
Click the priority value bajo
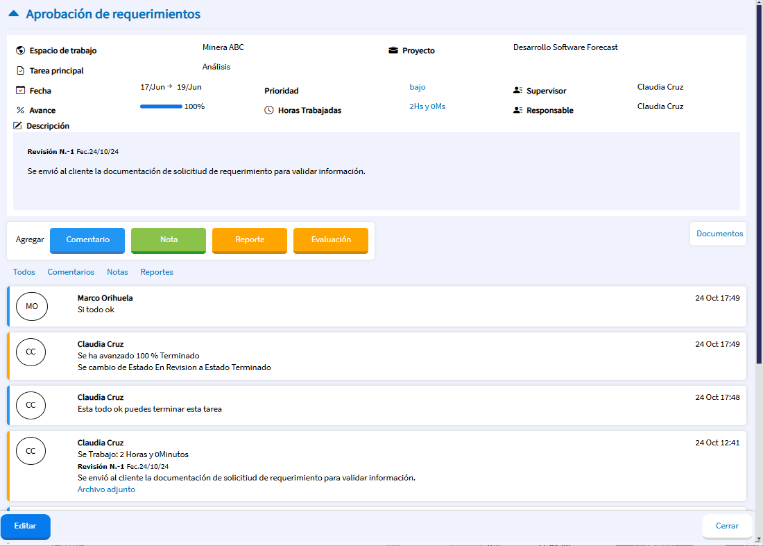point(418,87)
